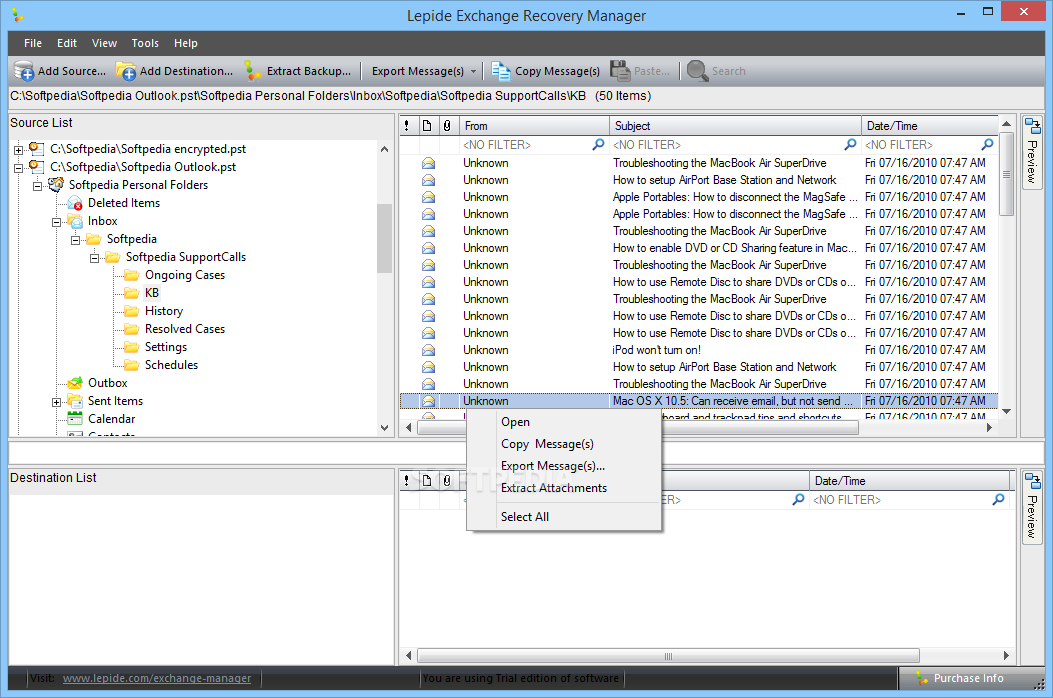This screenshot has width=1053, height=698.
Task: Open the destination list Preview side panel
Action: (x=1032, y=509)
